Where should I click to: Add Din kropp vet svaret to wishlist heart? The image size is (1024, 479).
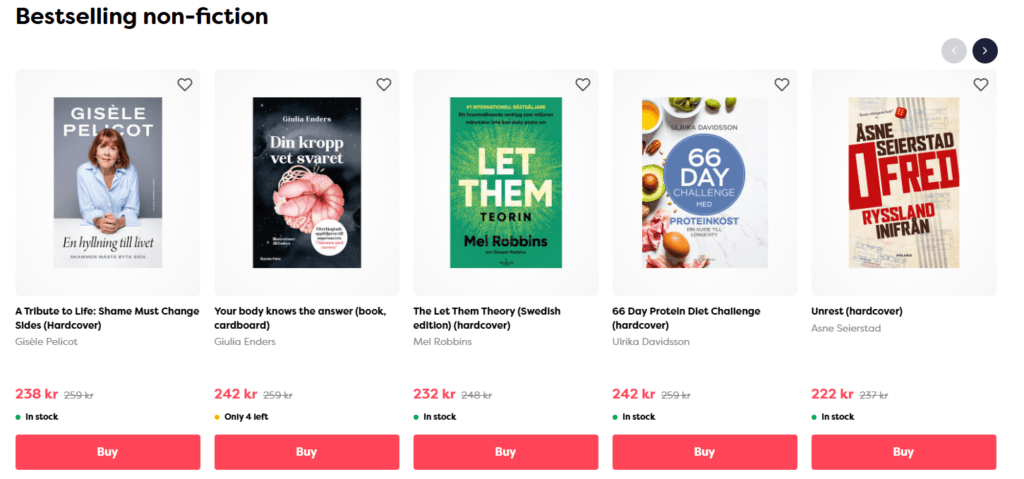tap(384, 84)
